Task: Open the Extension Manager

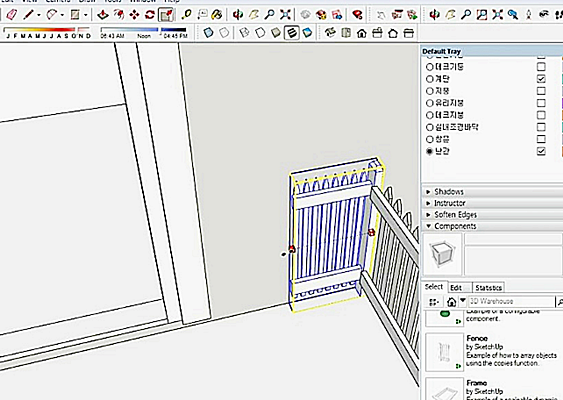Action: pos(357,14)
